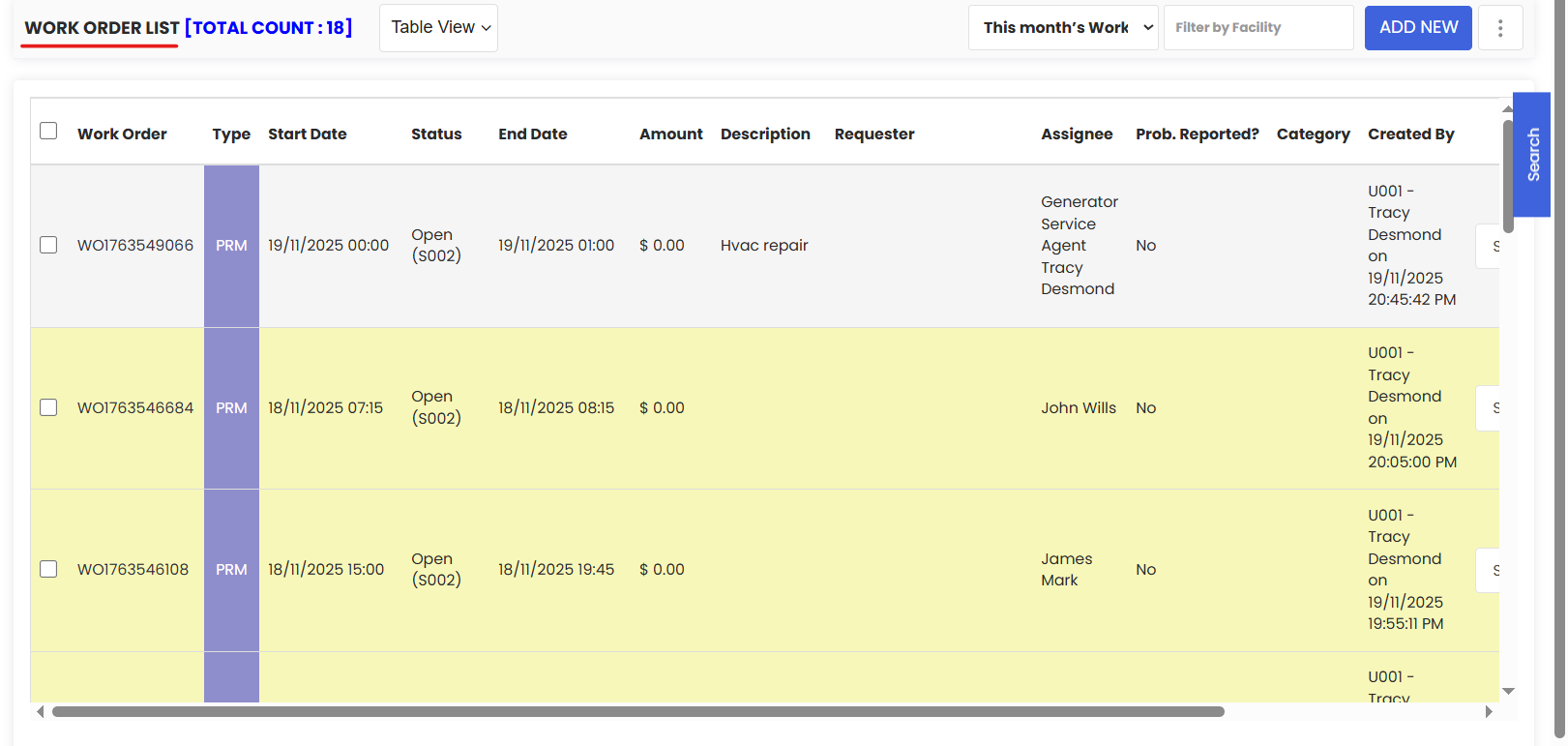Viewport: 1568px width, 746px height.
Task: Open the three-dot more options menu
Action: 1500,28
